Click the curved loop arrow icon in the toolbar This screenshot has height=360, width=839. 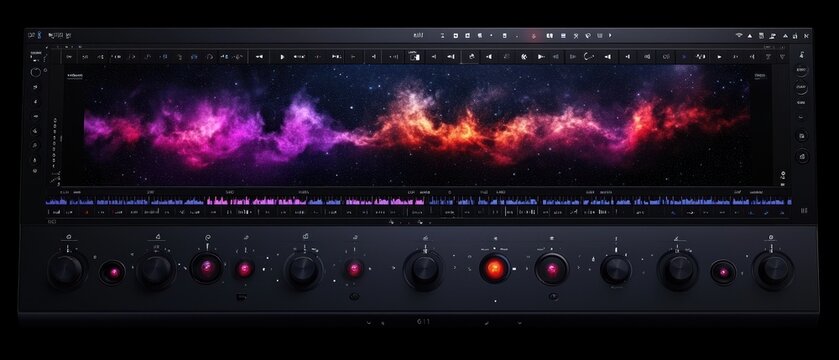pyautogui.click(x=589, y=56)
